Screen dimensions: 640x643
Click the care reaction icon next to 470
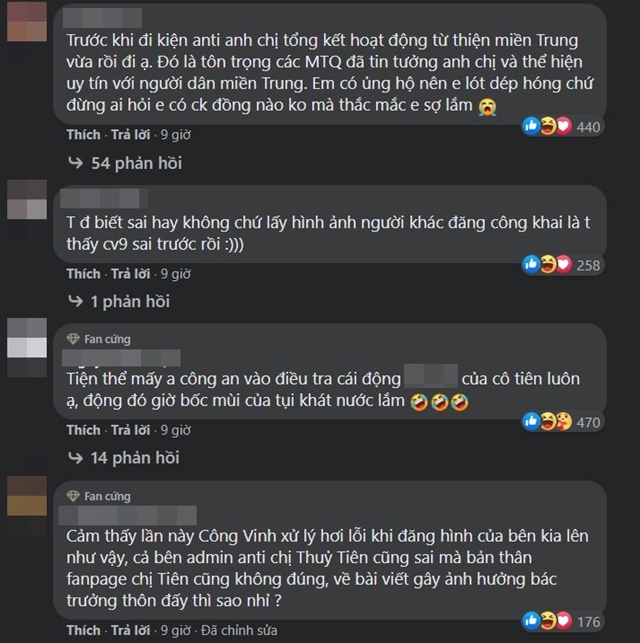564,421
